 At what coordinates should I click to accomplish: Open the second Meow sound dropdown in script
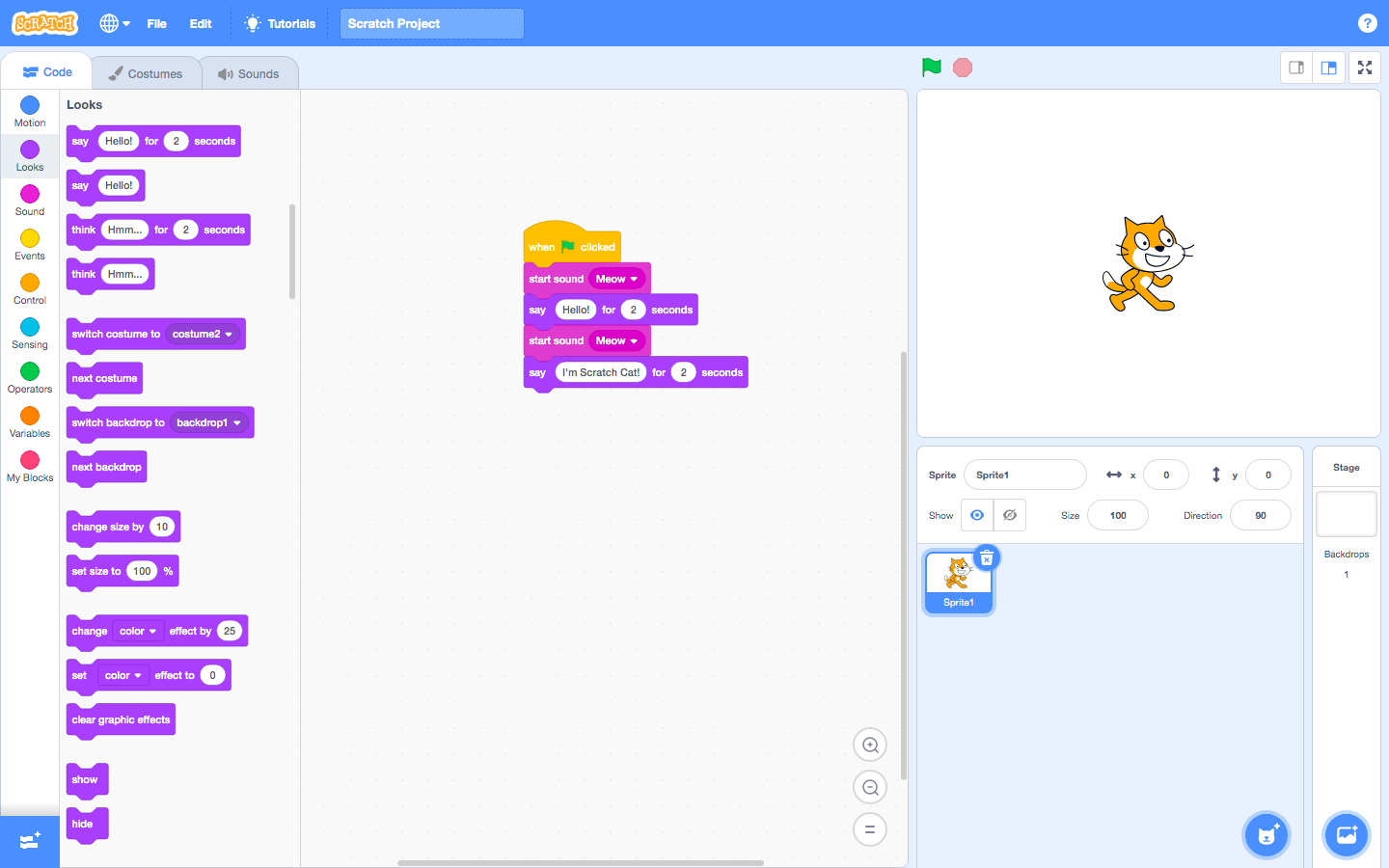coord(616,340)
